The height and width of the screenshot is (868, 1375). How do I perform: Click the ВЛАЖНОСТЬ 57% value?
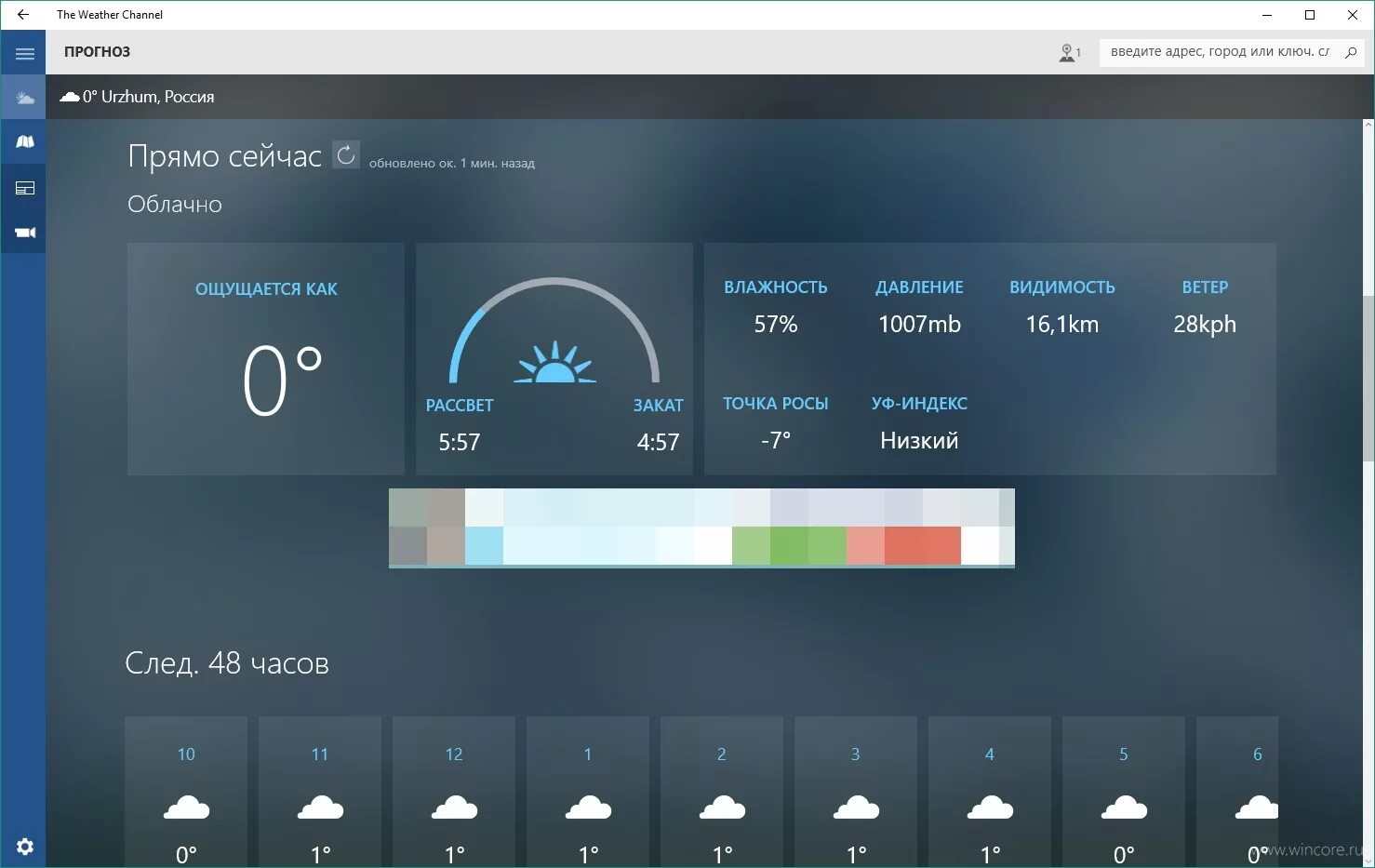[776, 324]
